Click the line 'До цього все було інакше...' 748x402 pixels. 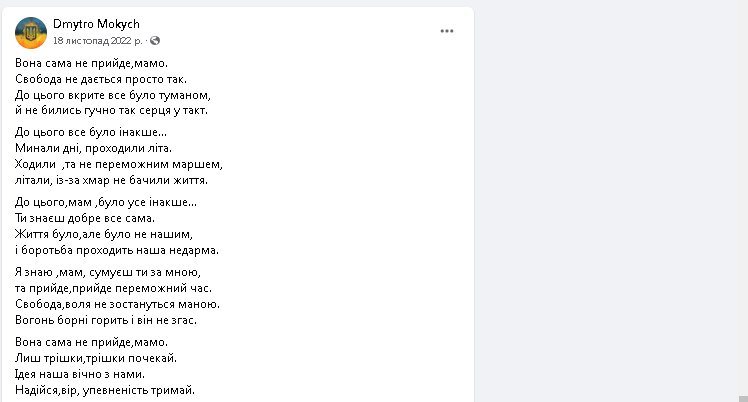coord(92,132)
